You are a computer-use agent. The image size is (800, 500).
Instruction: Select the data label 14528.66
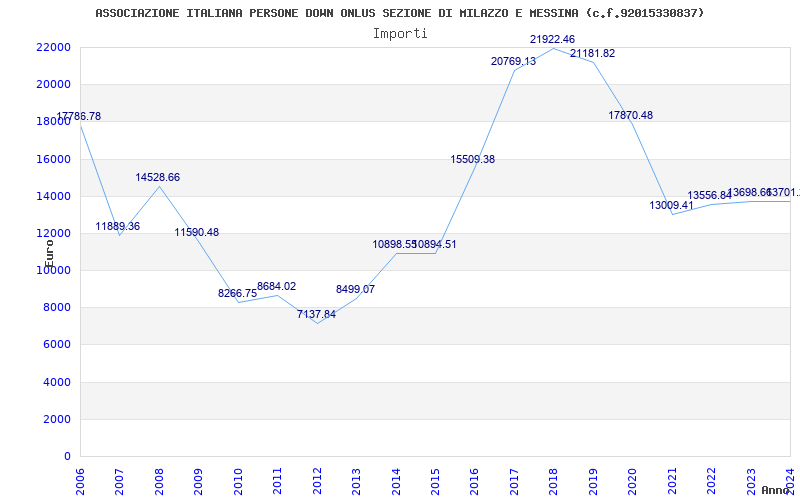tap(158, 178)
